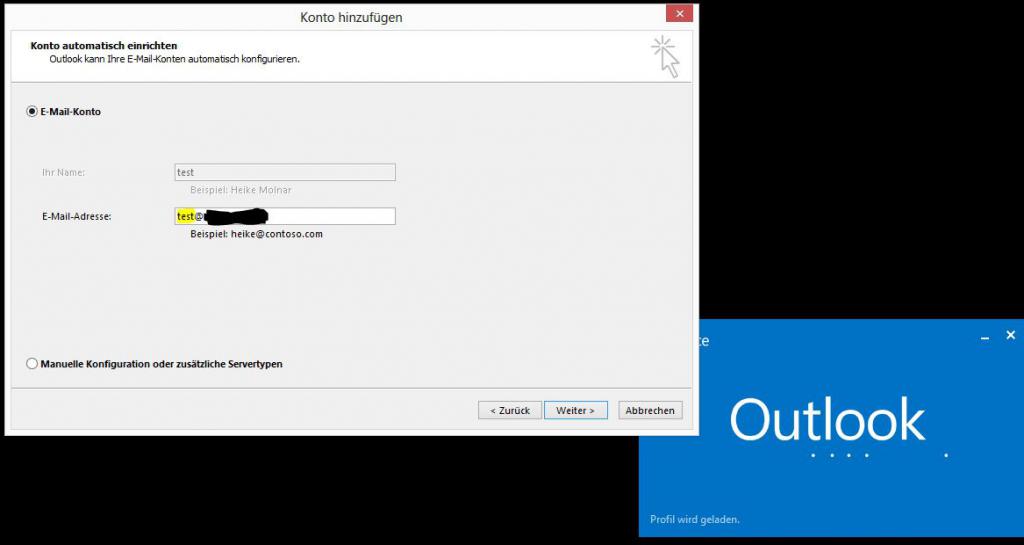This screenshot has width=1024, height=545.
Task: Click the cursor wizard icon in header
Action: (665, 57)
